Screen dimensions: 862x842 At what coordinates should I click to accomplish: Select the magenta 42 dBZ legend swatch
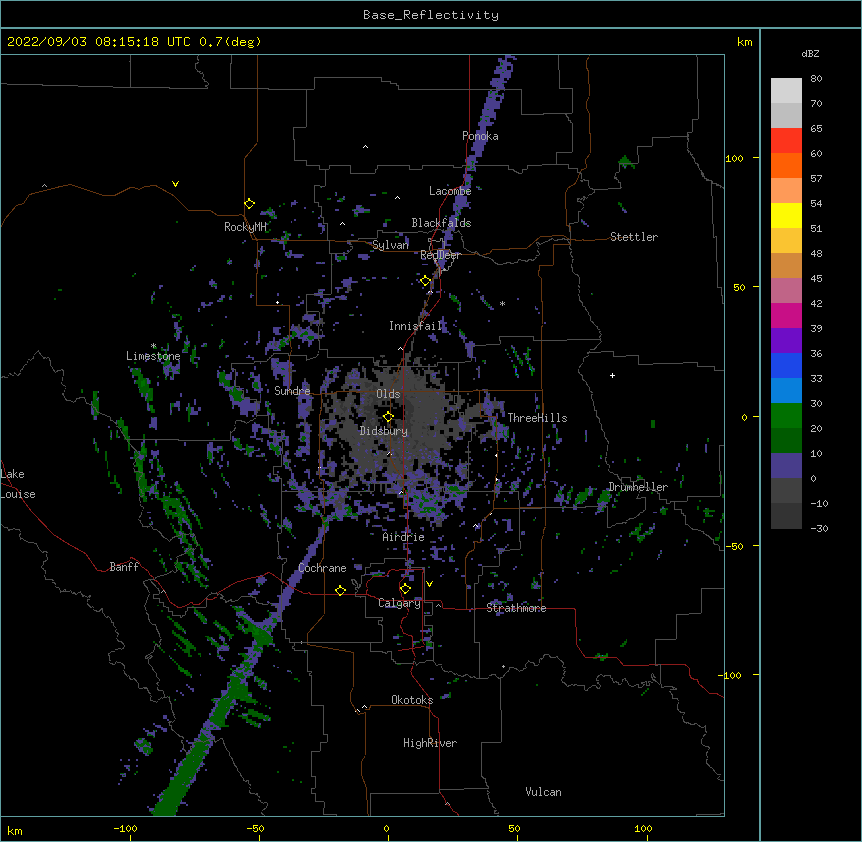[x=786, y=315]
